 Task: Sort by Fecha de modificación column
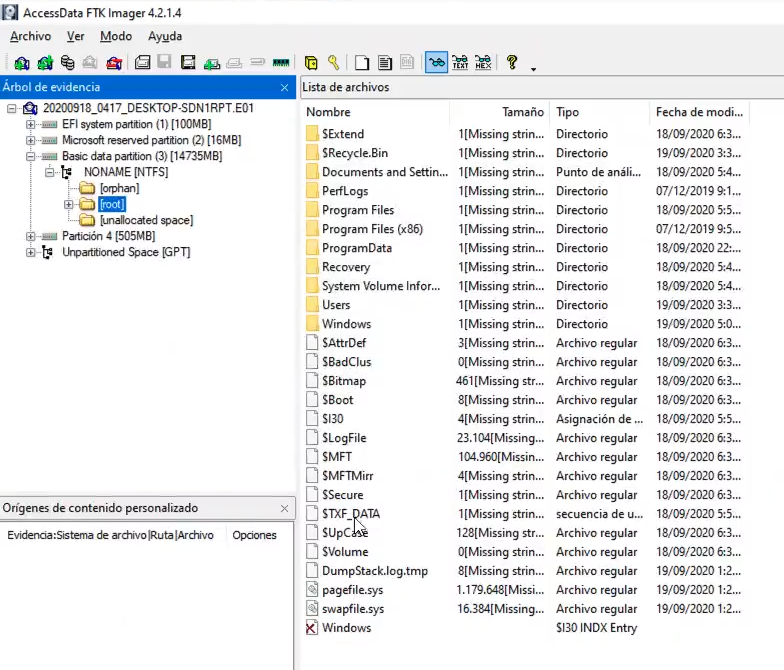(700, 112)
